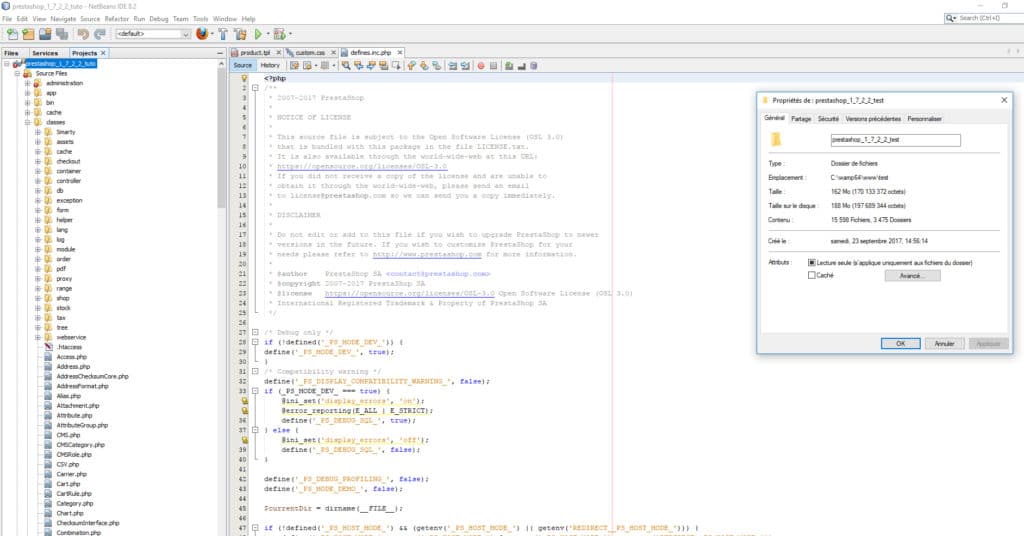Click the Open Project toolbar icon

pyautogui.click(x=45, y=34)
